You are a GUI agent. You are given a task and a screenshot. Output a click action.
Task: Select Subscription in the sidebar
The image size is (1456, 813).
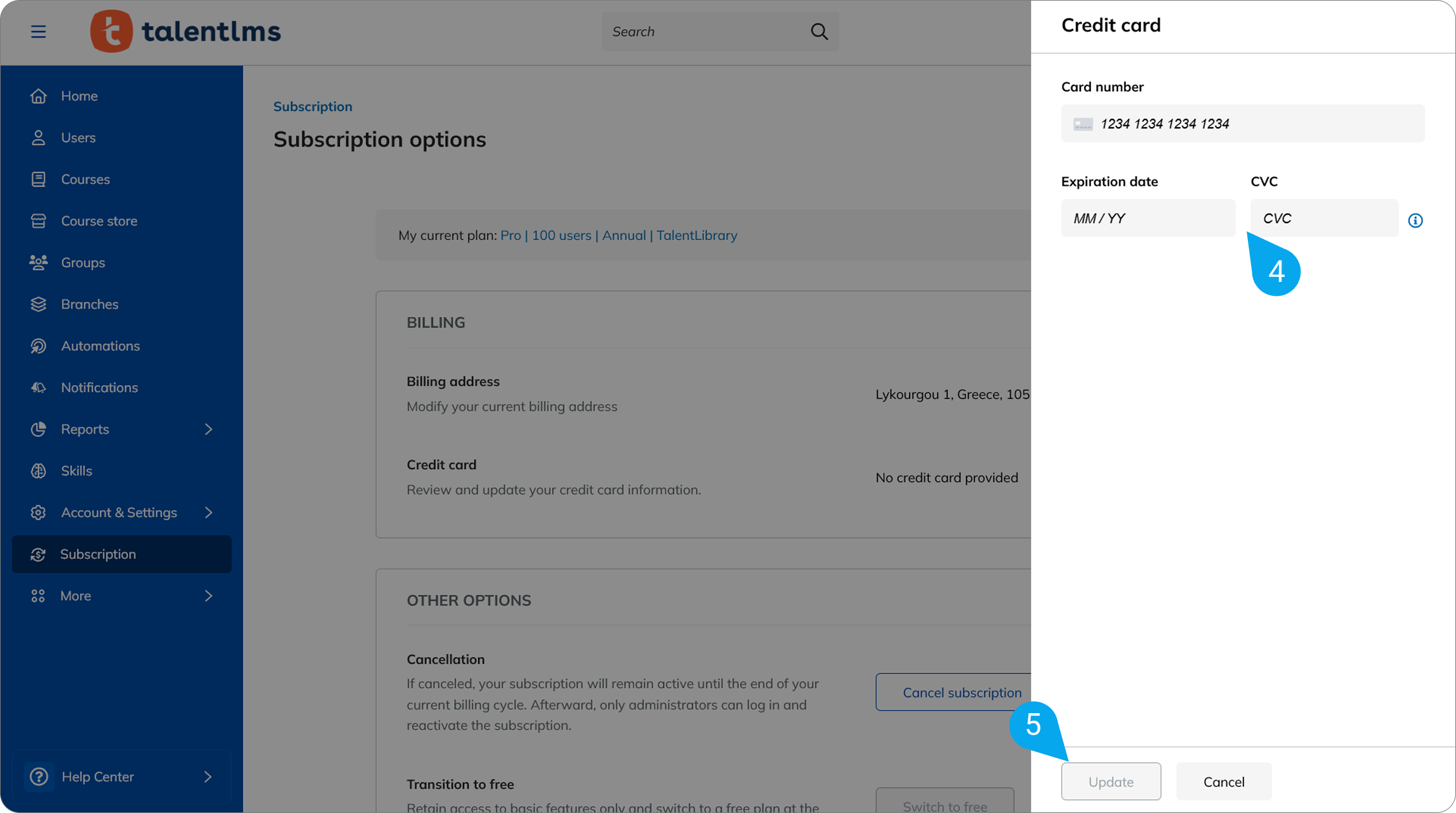pos(98,554)
